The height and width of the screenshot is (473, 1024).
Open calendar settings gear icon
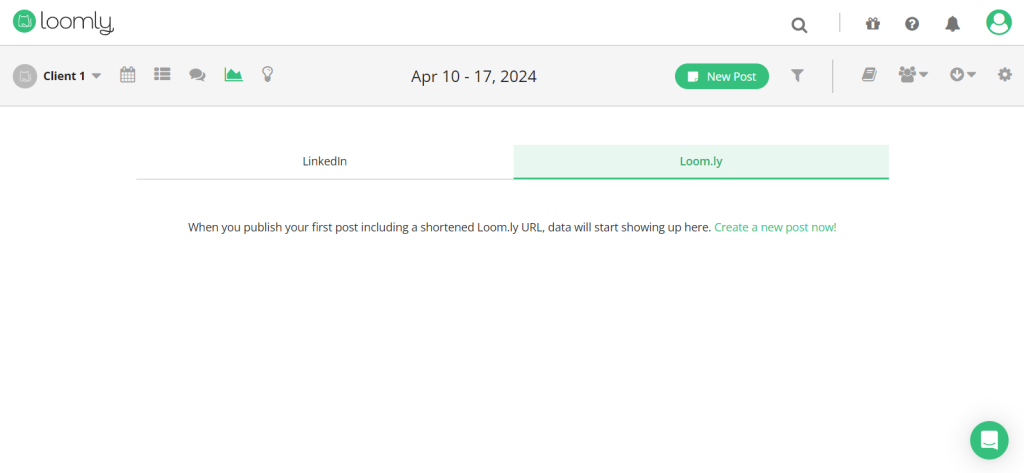tap(1004, 75)
